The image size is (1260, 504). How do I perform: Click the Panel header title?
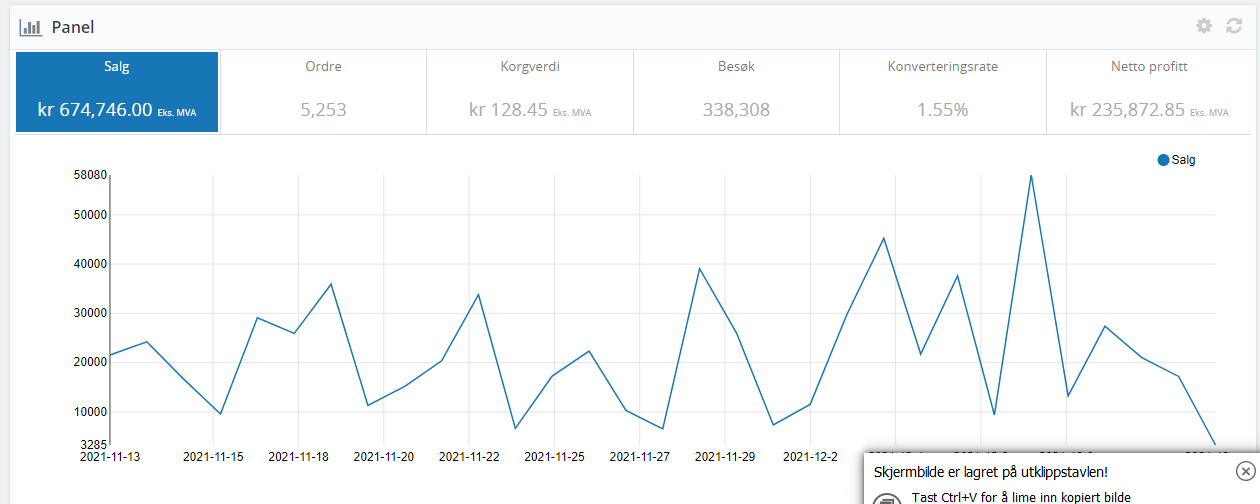click(73, 27)
